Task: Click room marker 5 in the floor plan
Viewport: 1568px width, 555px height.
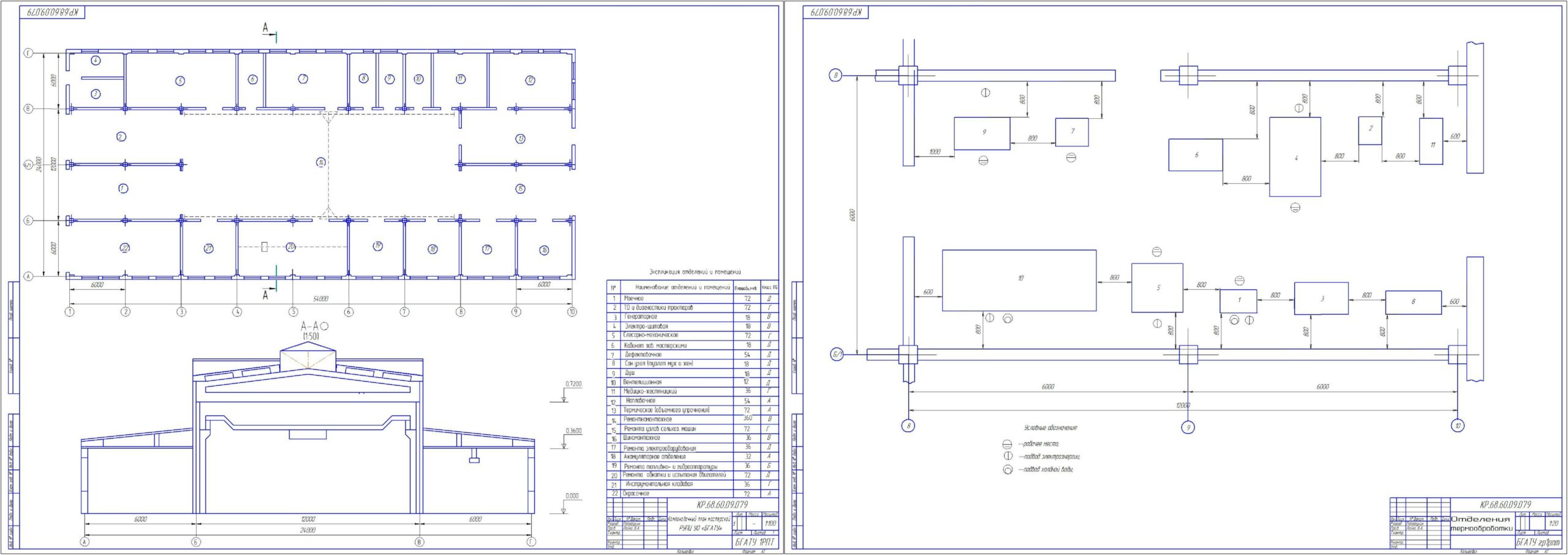Action: click(179, 81)
